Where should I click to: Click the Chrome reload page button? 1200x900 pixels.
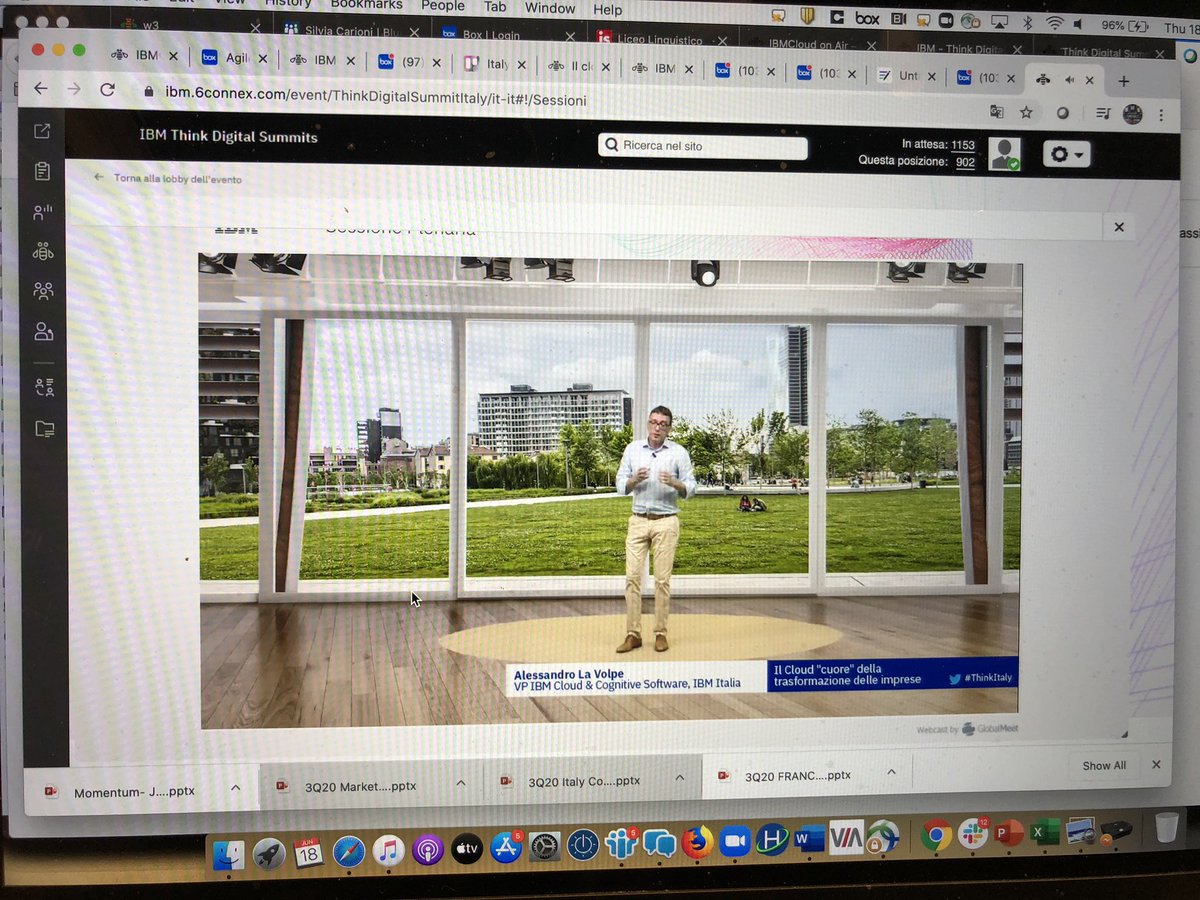point(107,90)
